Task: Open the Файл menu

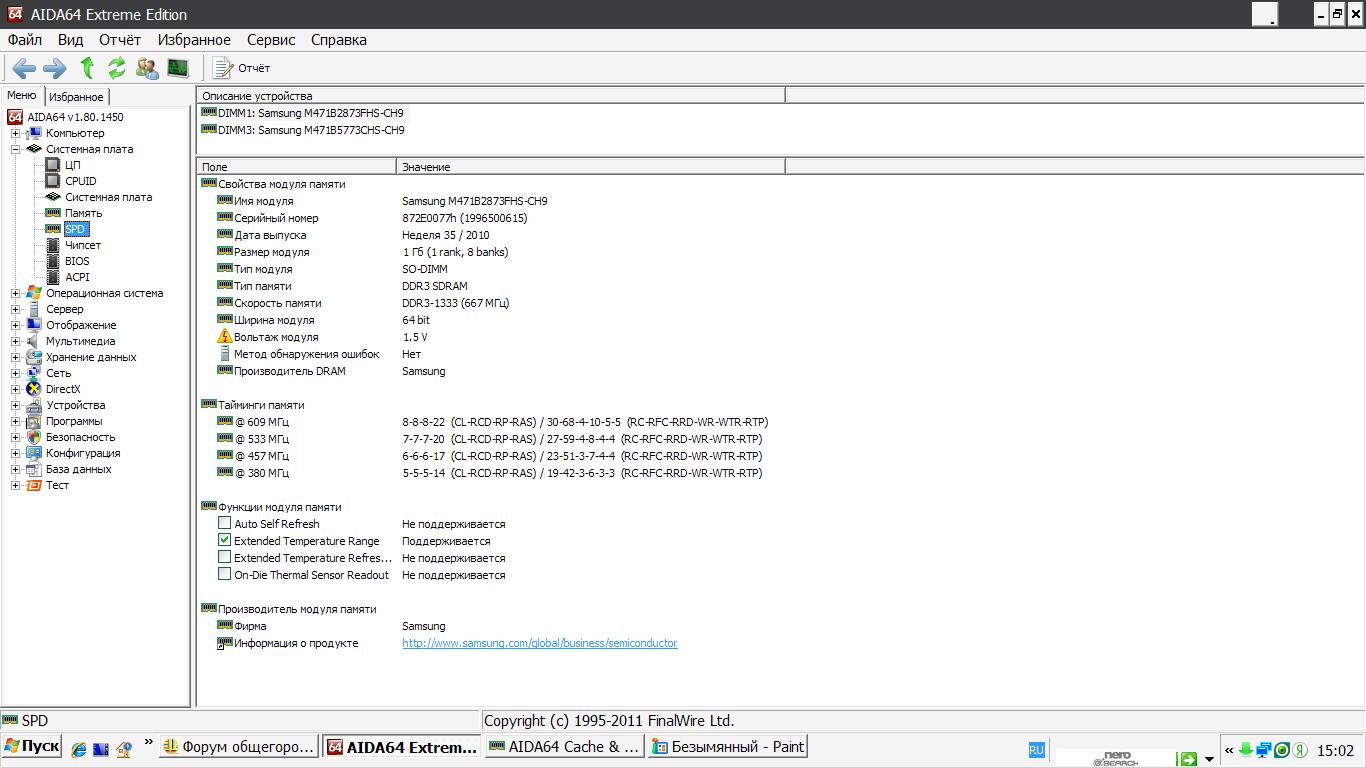Action: click(25, 40)
